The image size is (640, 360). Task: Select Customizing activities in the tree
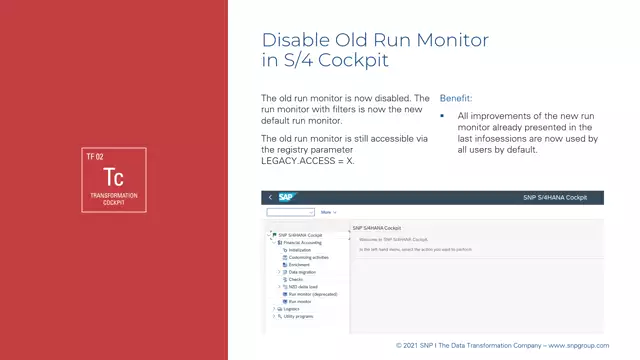tap(309, 257)
